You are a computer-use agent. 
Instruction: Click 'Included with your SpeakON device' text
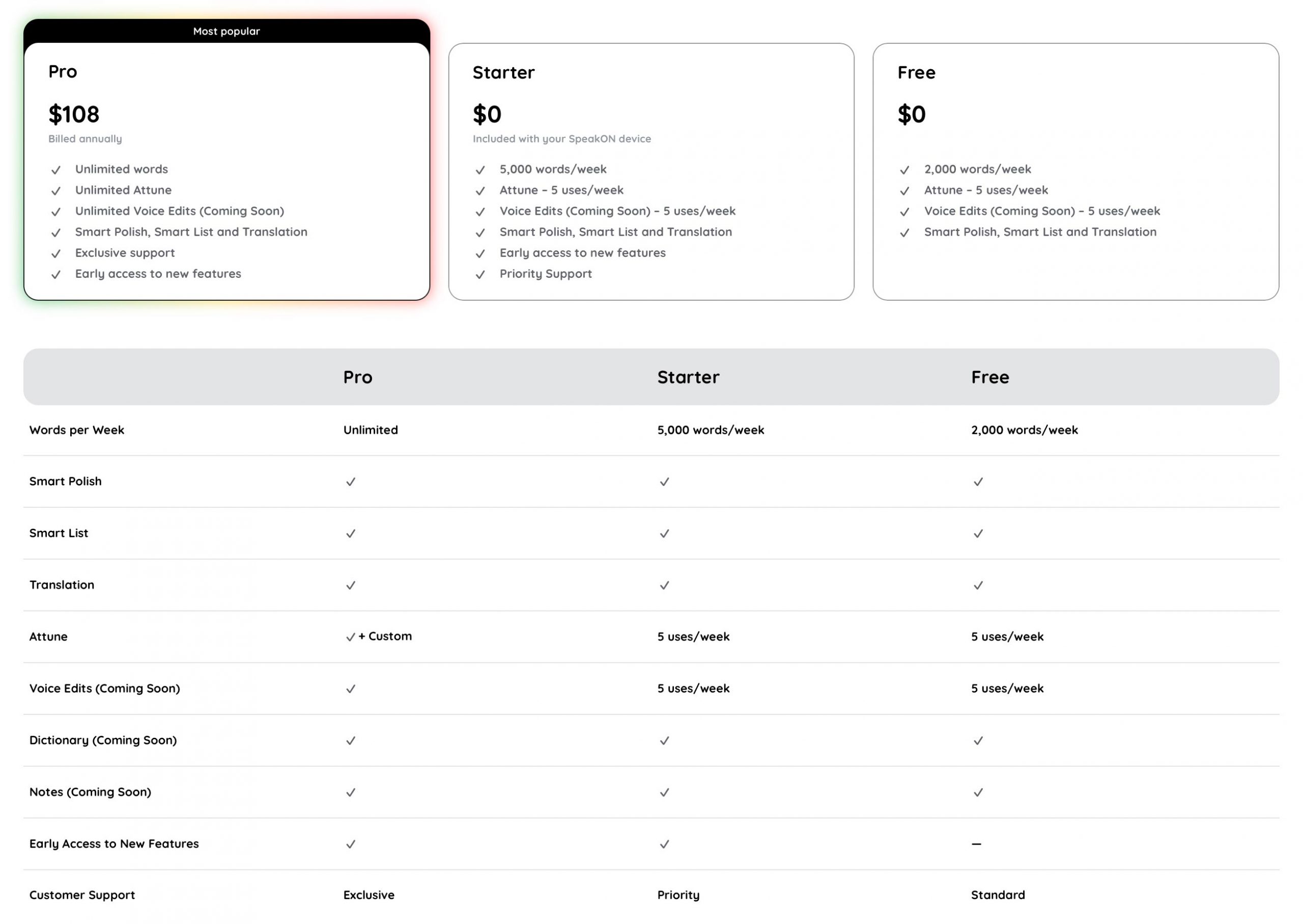[x=561, y=139]
